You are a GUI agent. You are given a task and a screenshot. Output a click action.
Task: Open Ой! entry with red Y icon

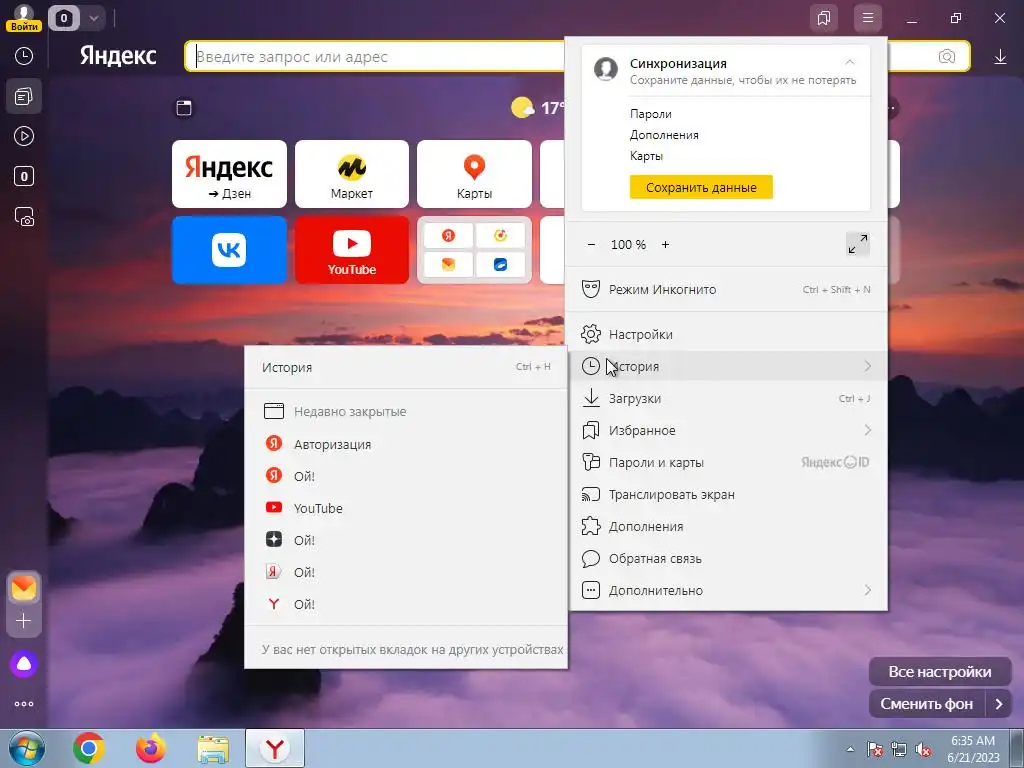406,604
